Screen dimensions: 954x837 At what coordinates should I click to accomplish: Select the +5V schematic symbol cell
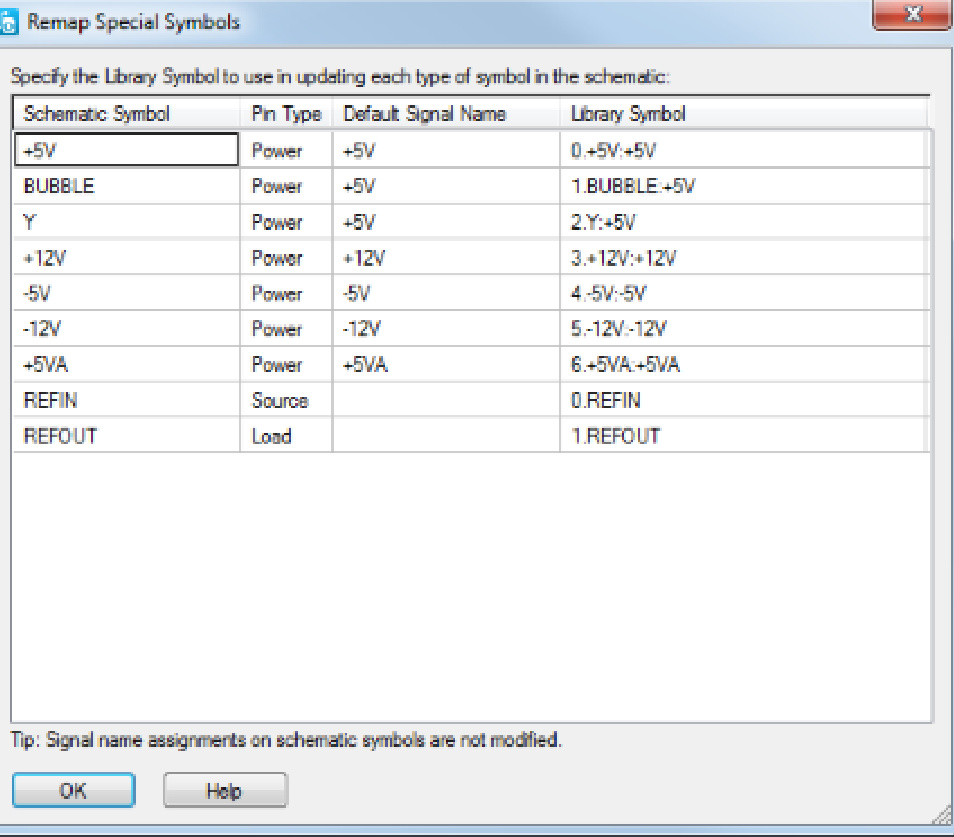point(125,150)
